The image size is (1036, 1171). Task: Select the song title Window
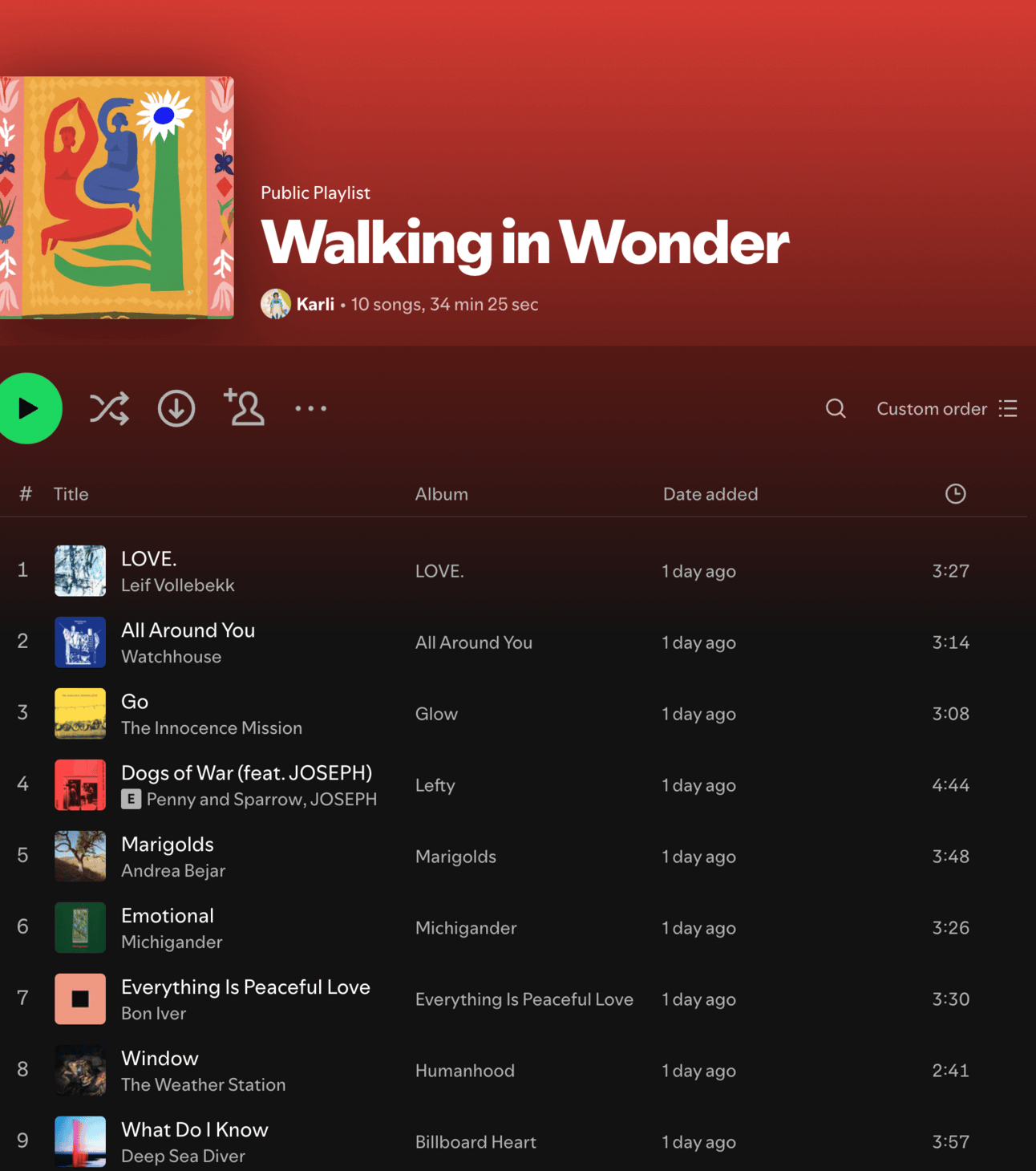pyautogui.click(x=160, y=1059)
